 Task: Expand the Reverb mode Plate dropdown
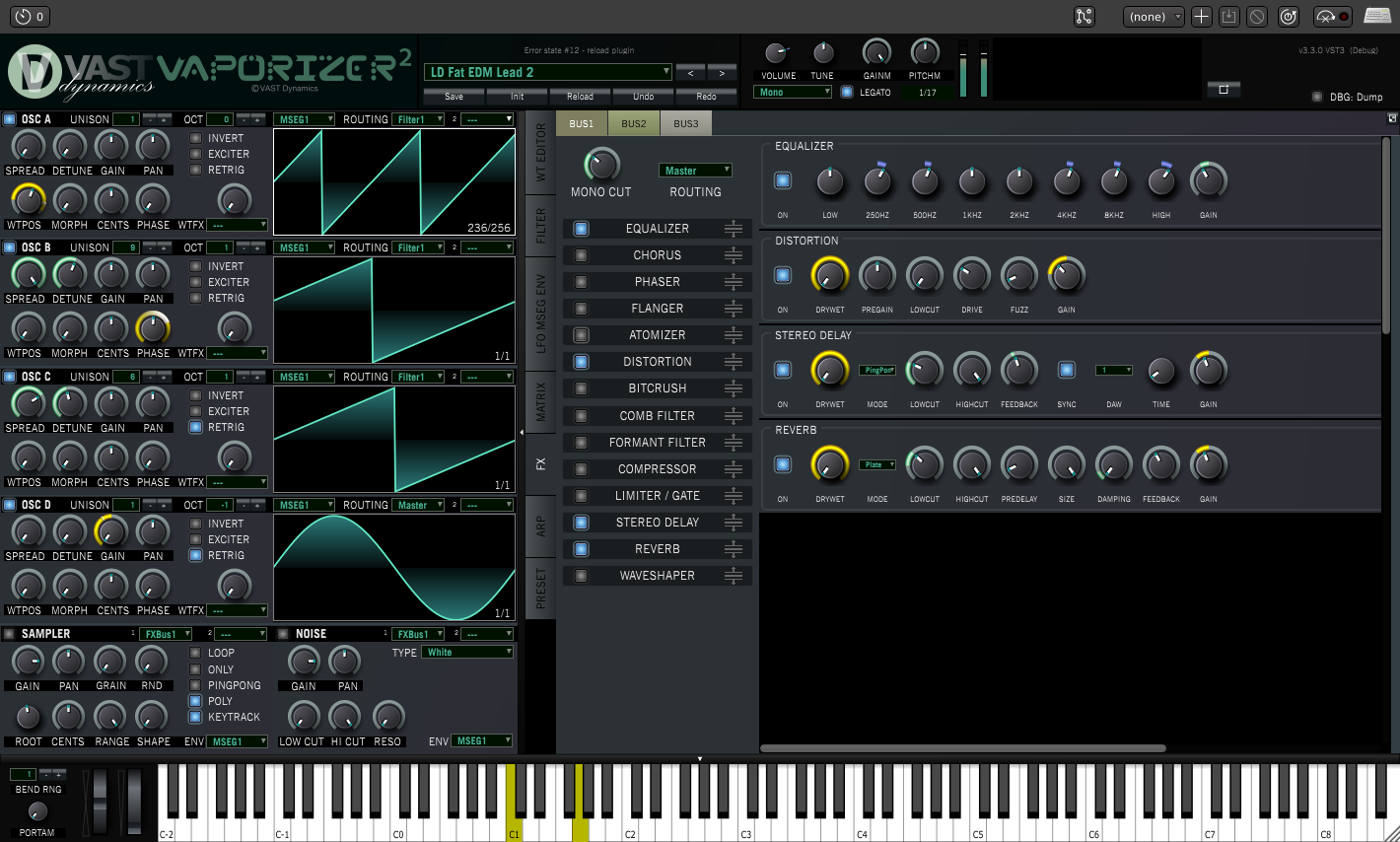[876, 464]
